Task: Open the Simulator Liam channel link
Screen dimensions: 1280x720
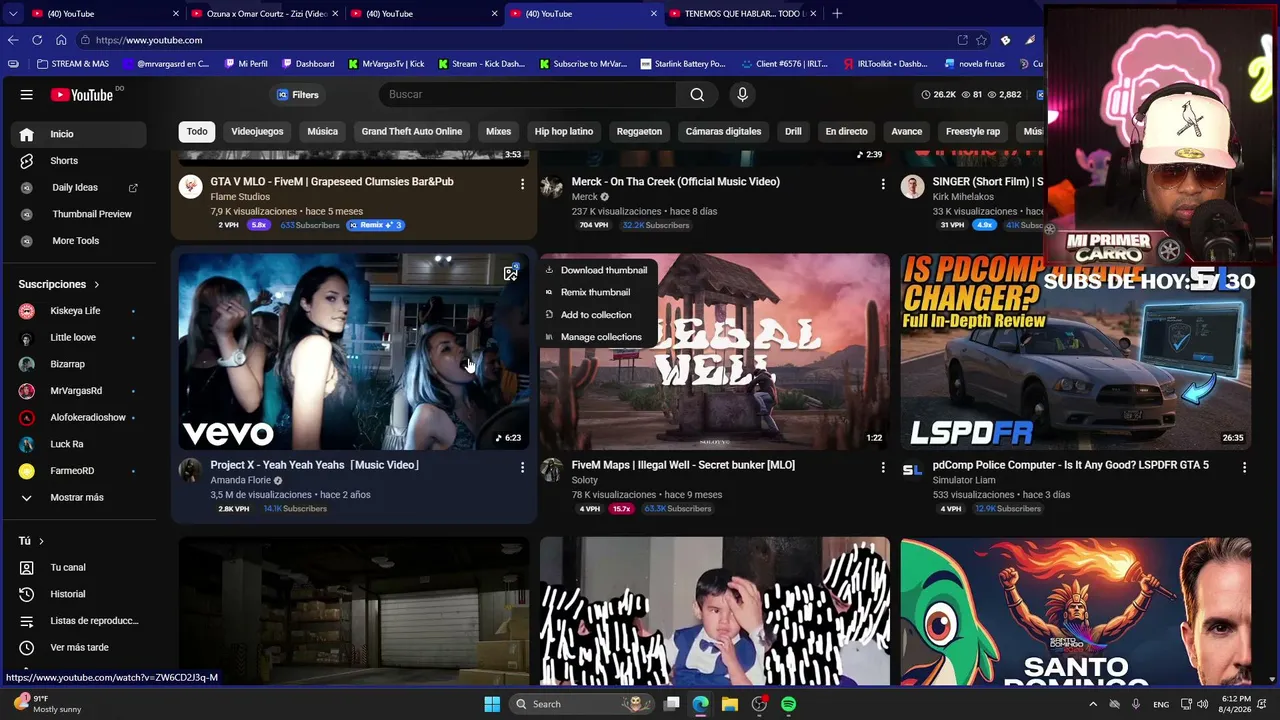Action: coord(964,480)
